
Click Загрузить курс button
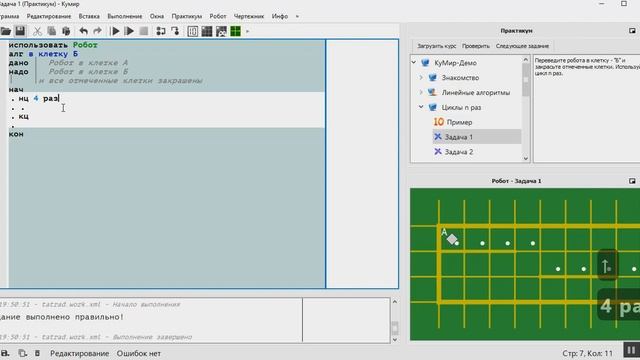click(436, 46)
